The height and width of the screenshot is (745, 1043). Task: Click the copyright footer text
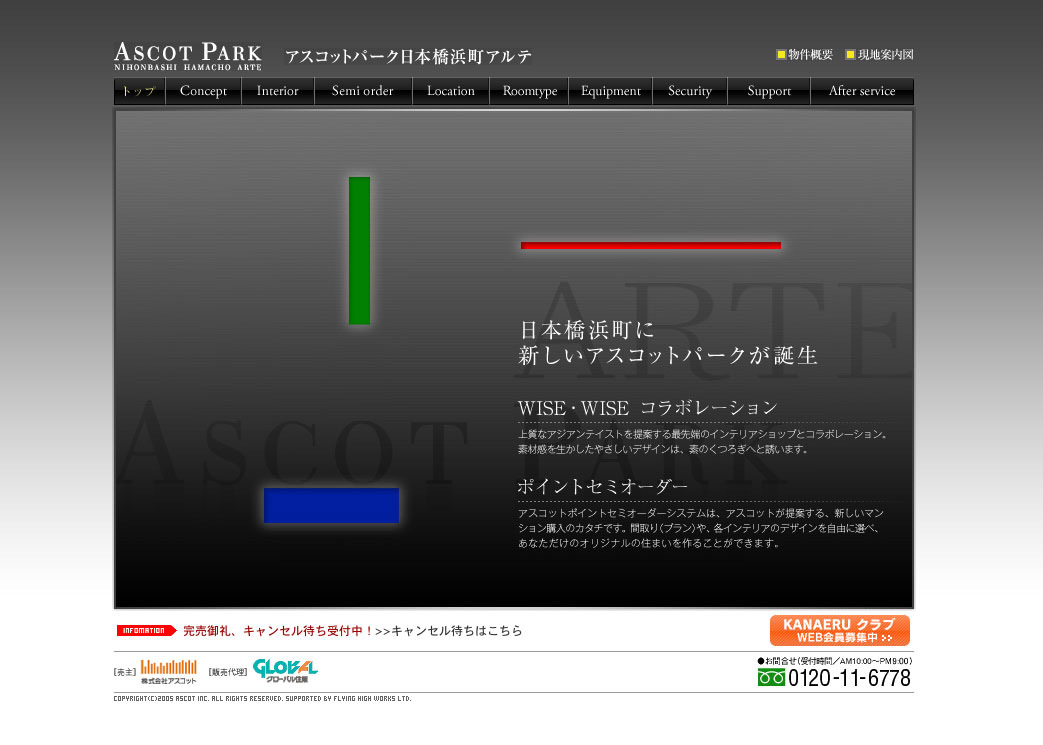tap(262, 698)
